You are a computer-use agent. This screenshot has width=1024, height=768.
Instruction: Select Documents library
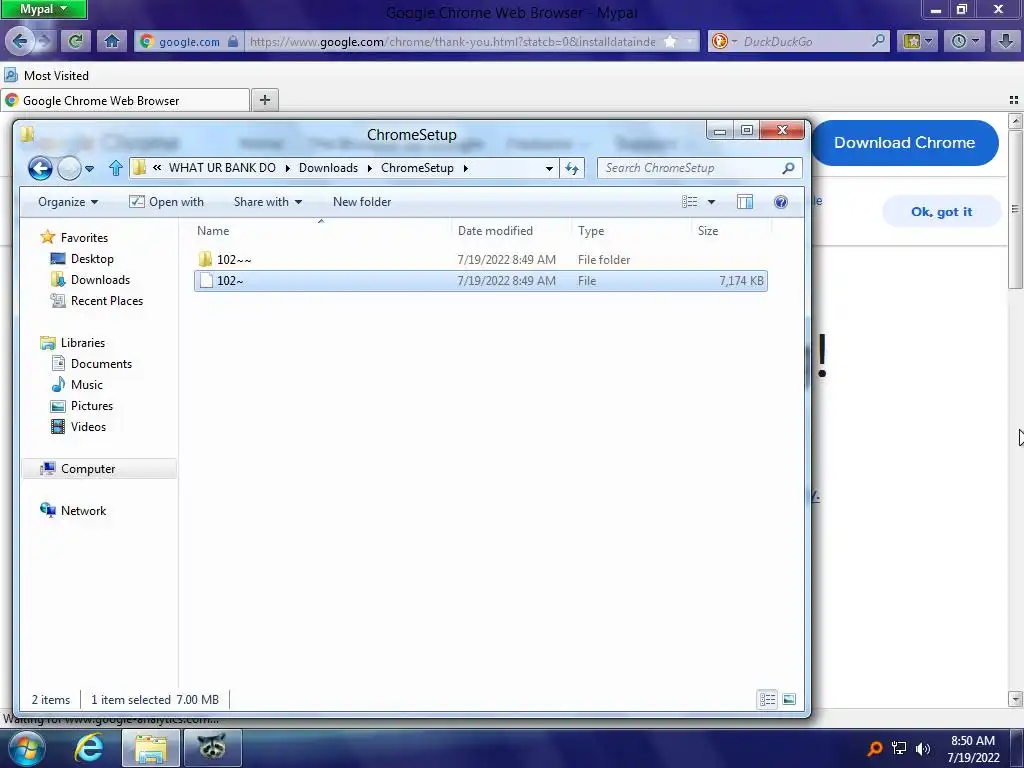tap(101, 364)
